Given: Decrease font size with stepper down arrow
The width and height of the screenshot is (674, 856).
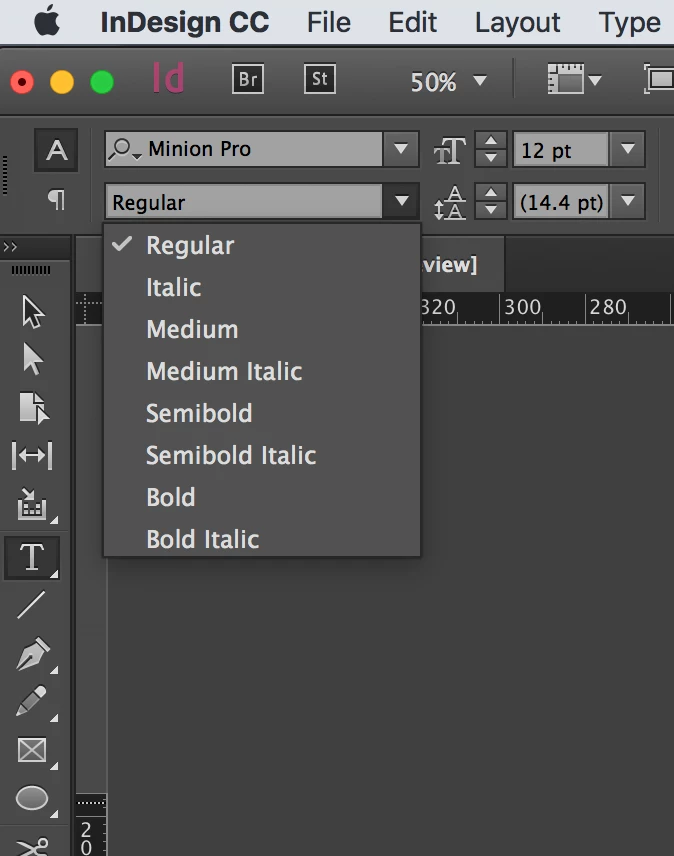Looking at the screenshot, I should coord(491,158).
